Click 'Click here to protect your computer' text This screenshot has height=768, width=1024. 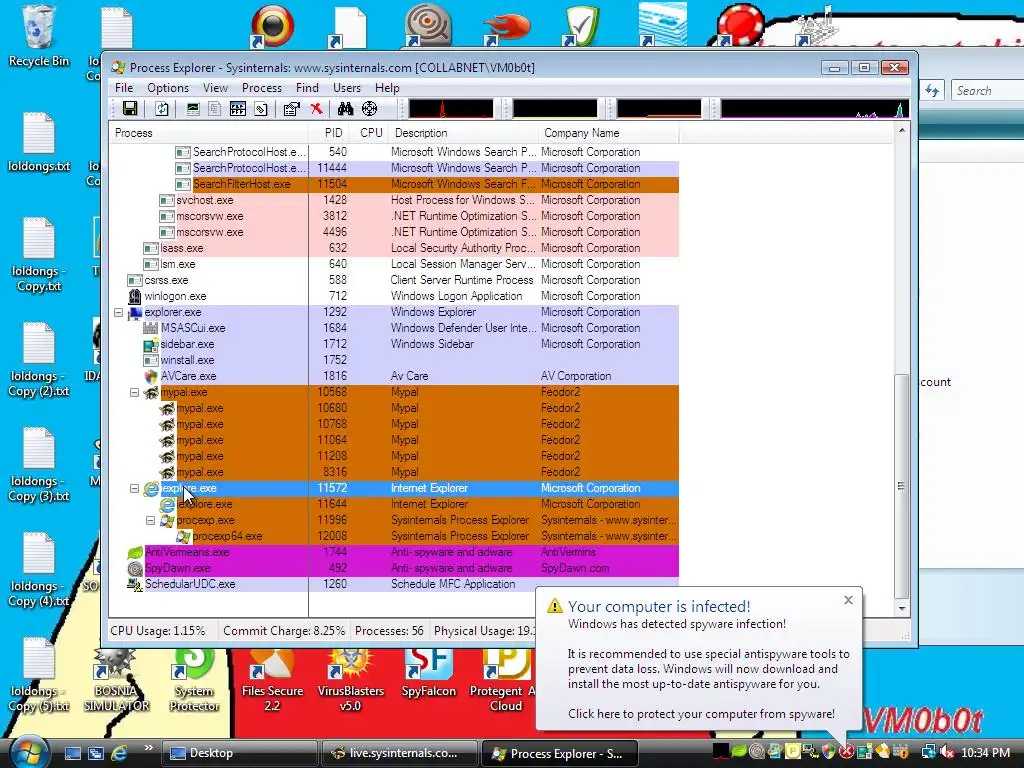pos(701,714)
